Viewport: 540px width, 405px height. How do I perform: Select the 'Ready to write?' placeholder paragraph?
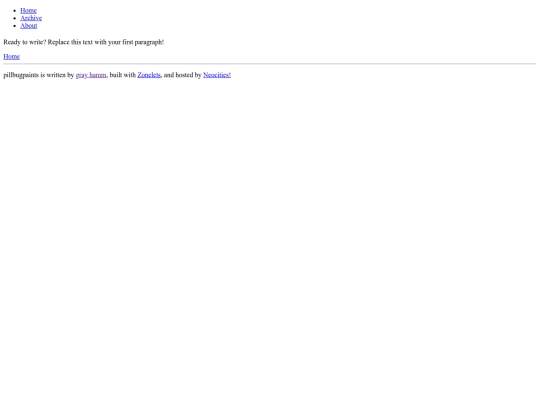[84, 42]
